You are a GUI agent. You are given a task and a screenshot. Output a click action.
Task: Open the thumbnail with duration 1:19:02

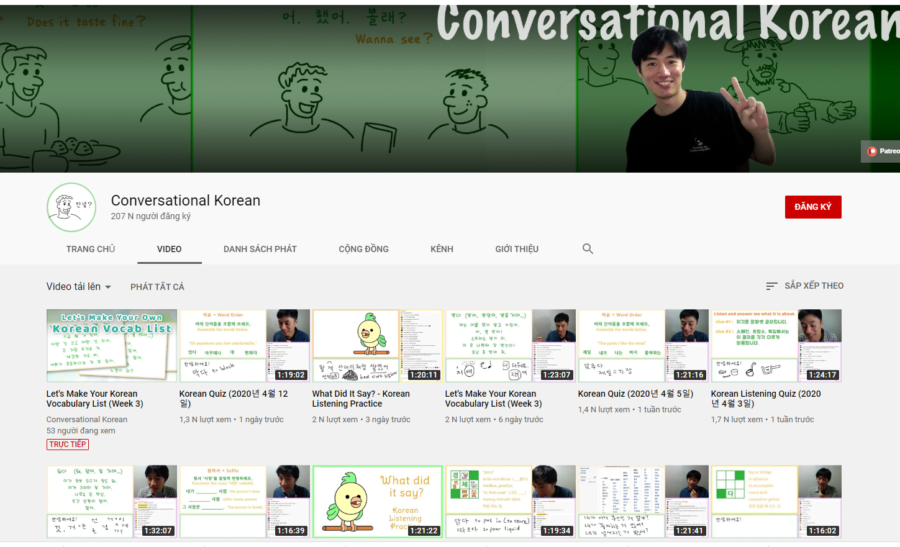pyautogui.click(x=245, y=346)
